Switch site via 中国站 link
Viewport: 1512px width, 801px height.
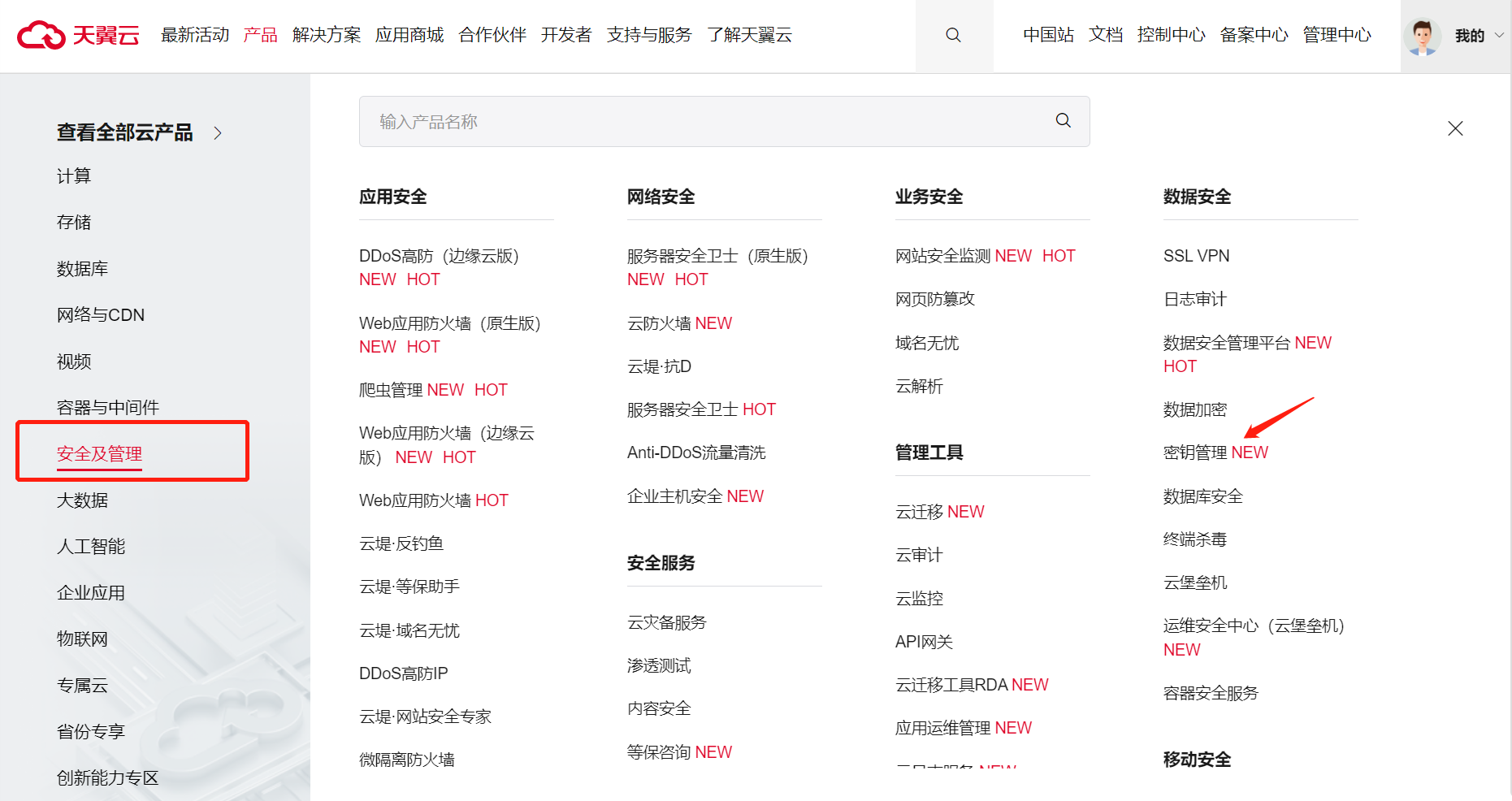[1048, 35]
